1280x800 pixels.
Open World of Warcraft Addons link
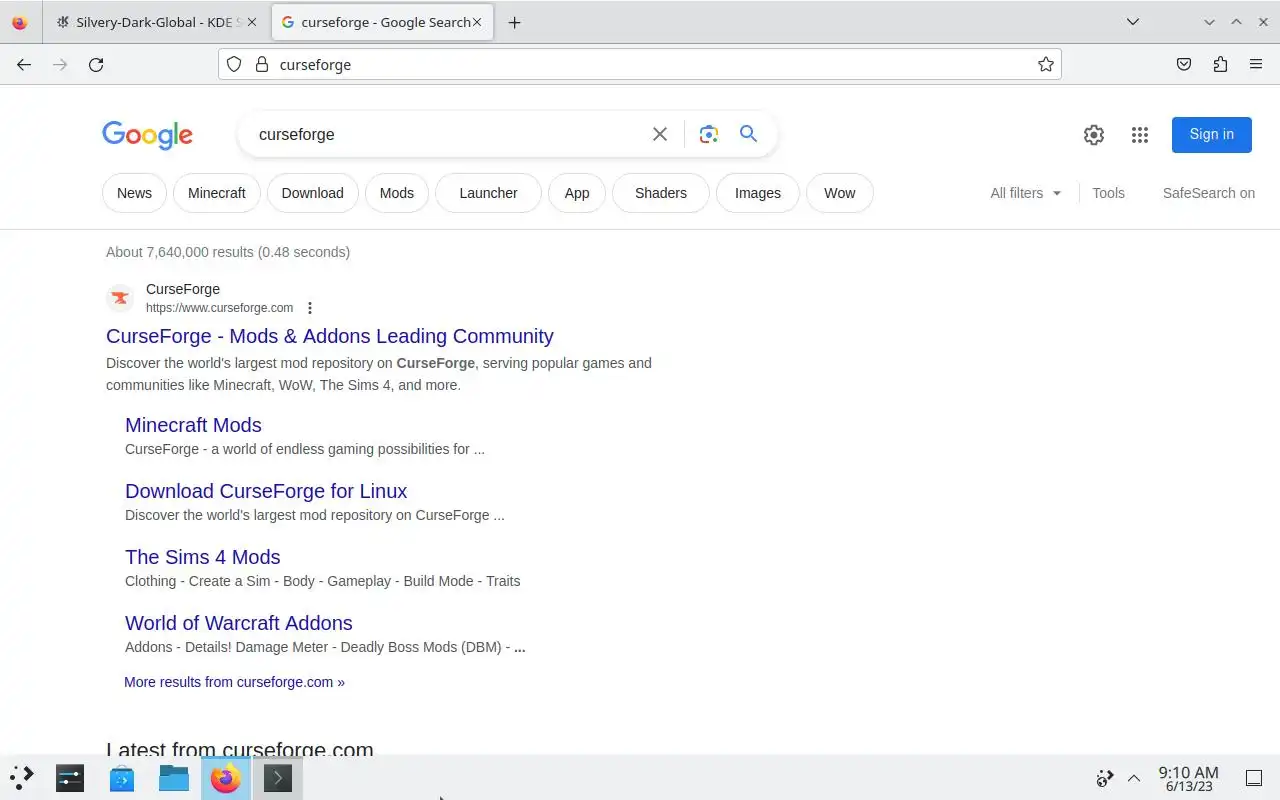click(239, 623)
